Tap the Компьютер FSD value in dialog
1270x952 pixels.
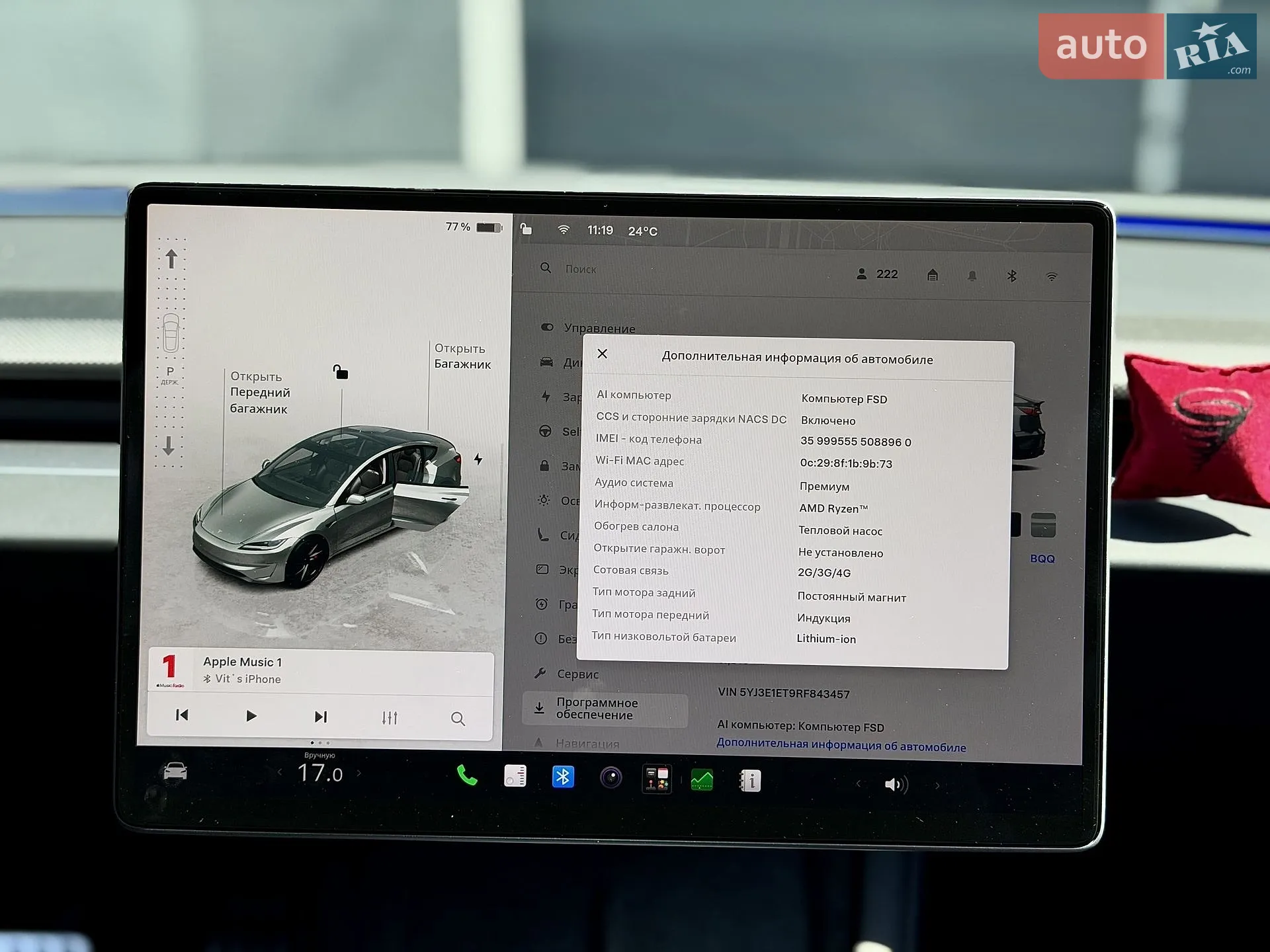tap(845, 399)
